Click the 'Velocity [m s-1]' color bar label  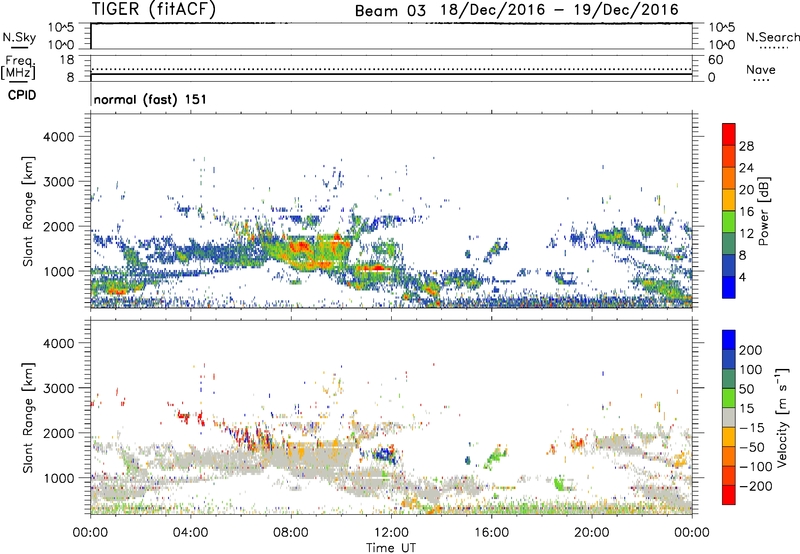coord(782,417)
